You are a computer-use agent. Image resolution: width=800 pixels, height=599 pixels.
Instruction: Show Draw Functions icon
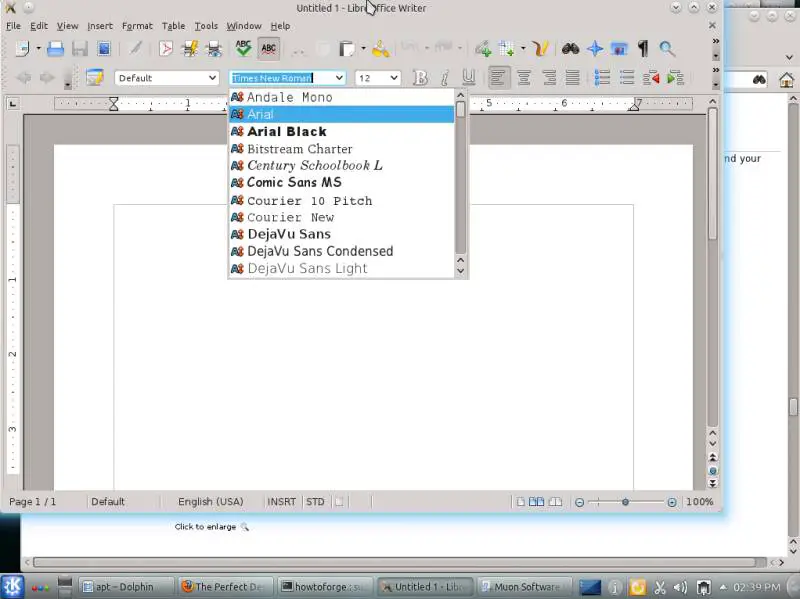(x=541, y=49)
